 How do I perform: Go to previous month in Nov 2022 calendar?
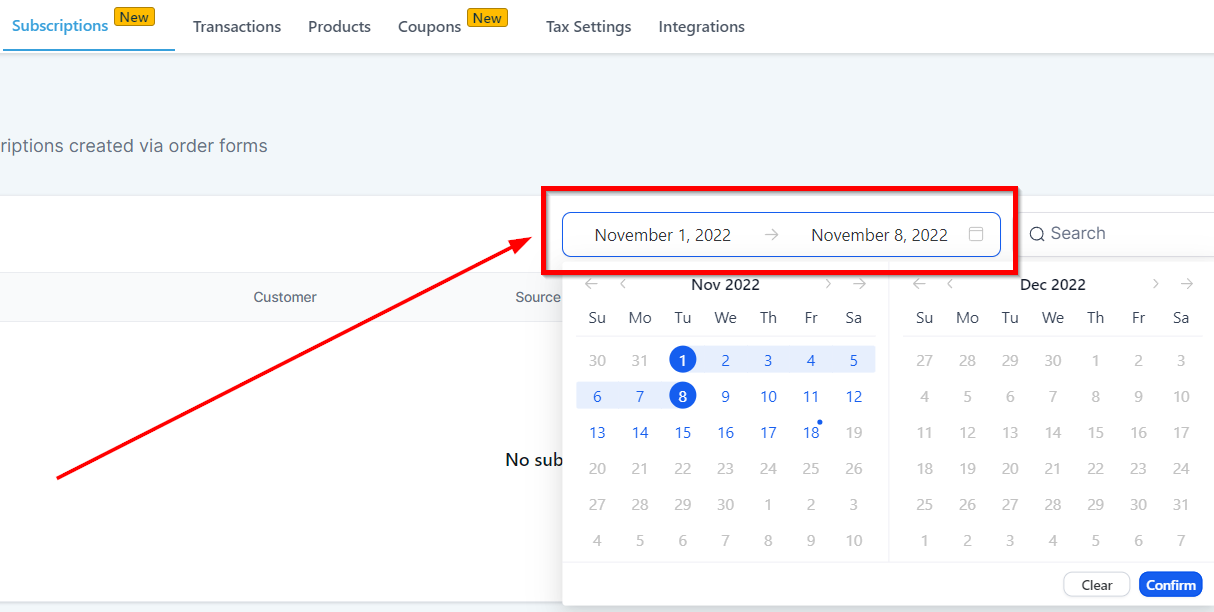pyautogui.click(x=623, y=284)
